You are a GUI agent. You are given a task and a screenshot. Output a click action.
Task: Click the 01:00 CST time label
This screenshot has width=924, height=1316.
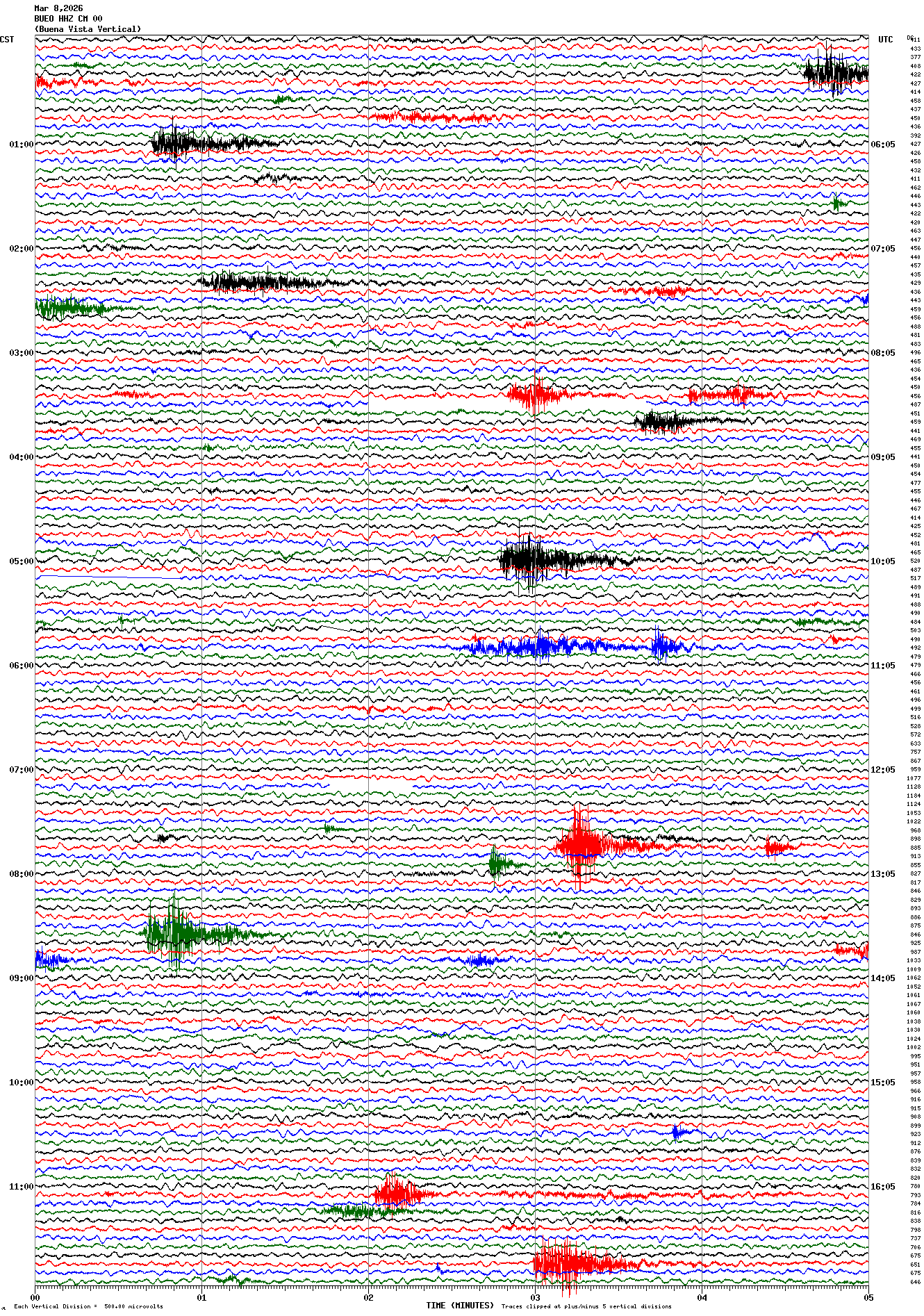21,145
